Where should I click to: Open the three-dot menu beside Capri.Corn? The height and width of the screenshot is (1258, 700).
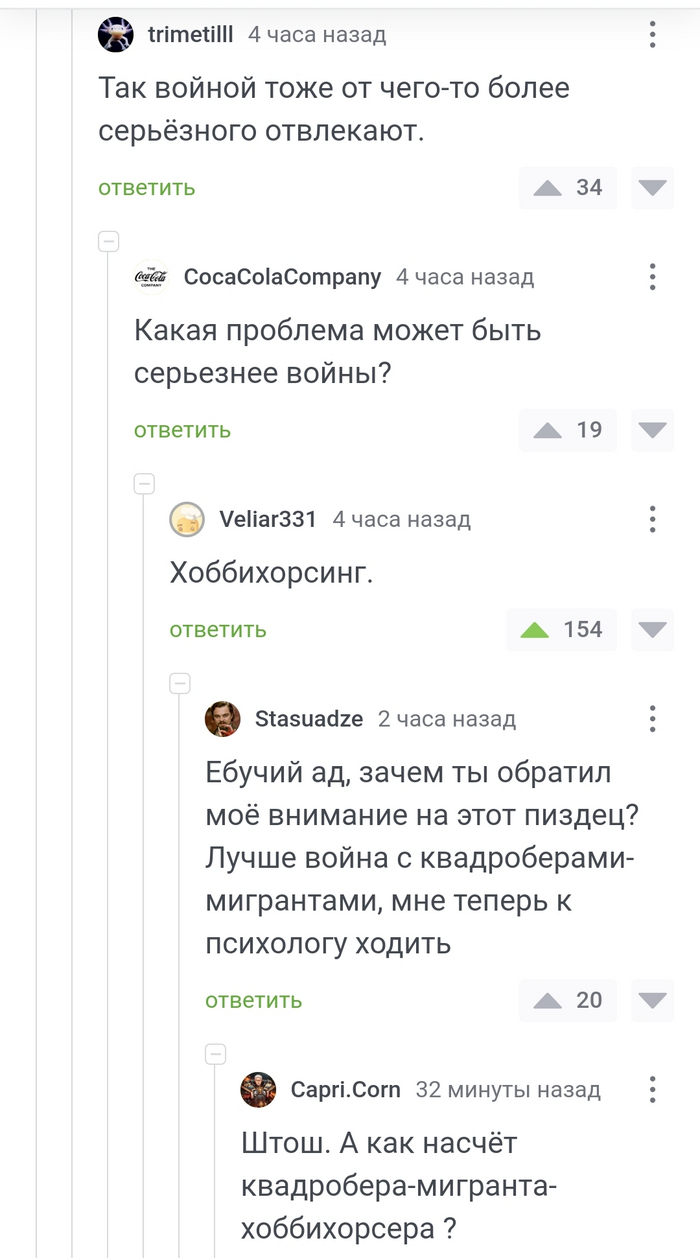tap(652, 1090)
